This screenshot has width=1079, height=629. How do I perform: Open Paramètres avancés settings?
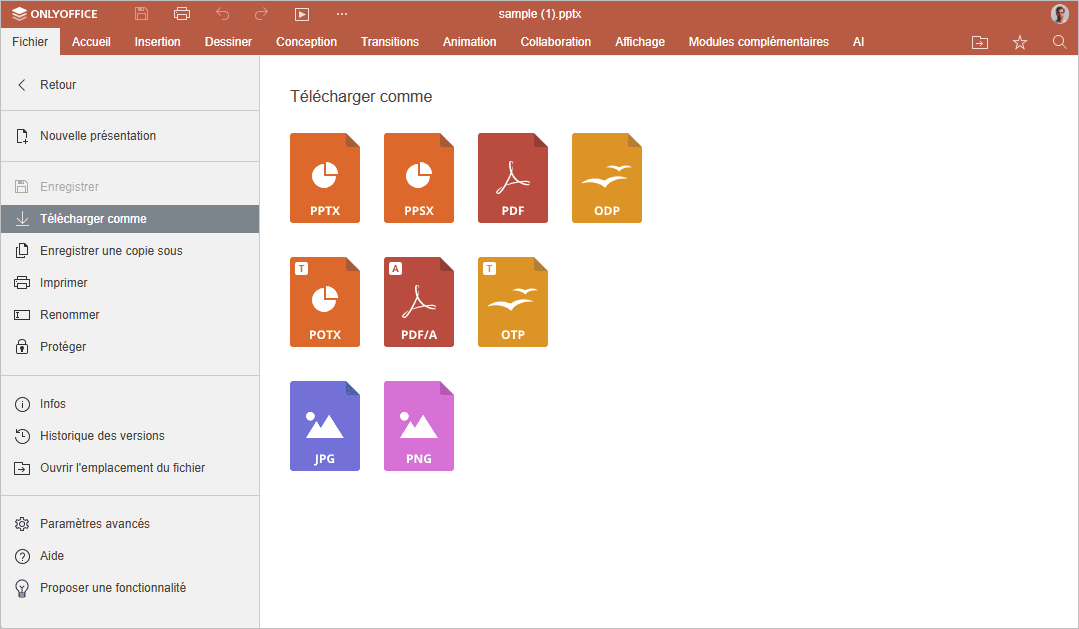coord(94,524)
